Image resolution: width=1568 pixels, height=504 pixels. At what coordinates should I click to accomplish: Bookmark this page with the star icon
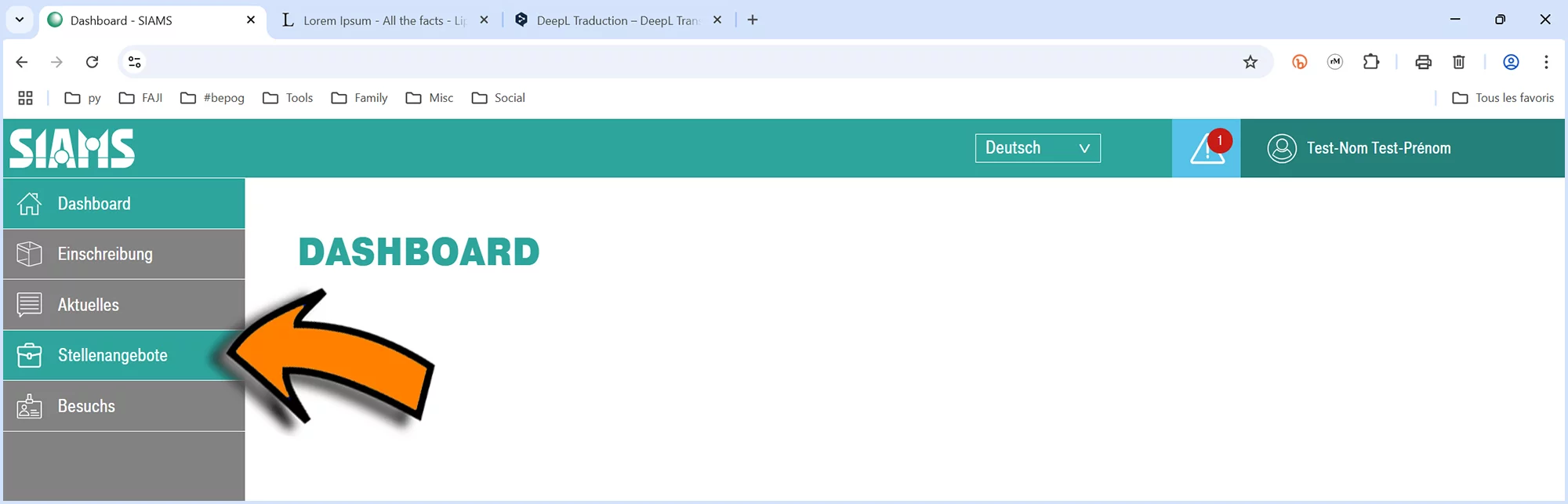tap(1250, 62)
